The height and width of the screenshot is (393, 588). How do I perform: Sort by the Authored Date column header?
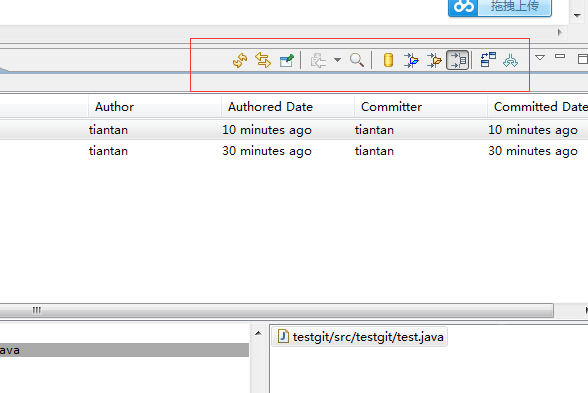pos(288,106)
